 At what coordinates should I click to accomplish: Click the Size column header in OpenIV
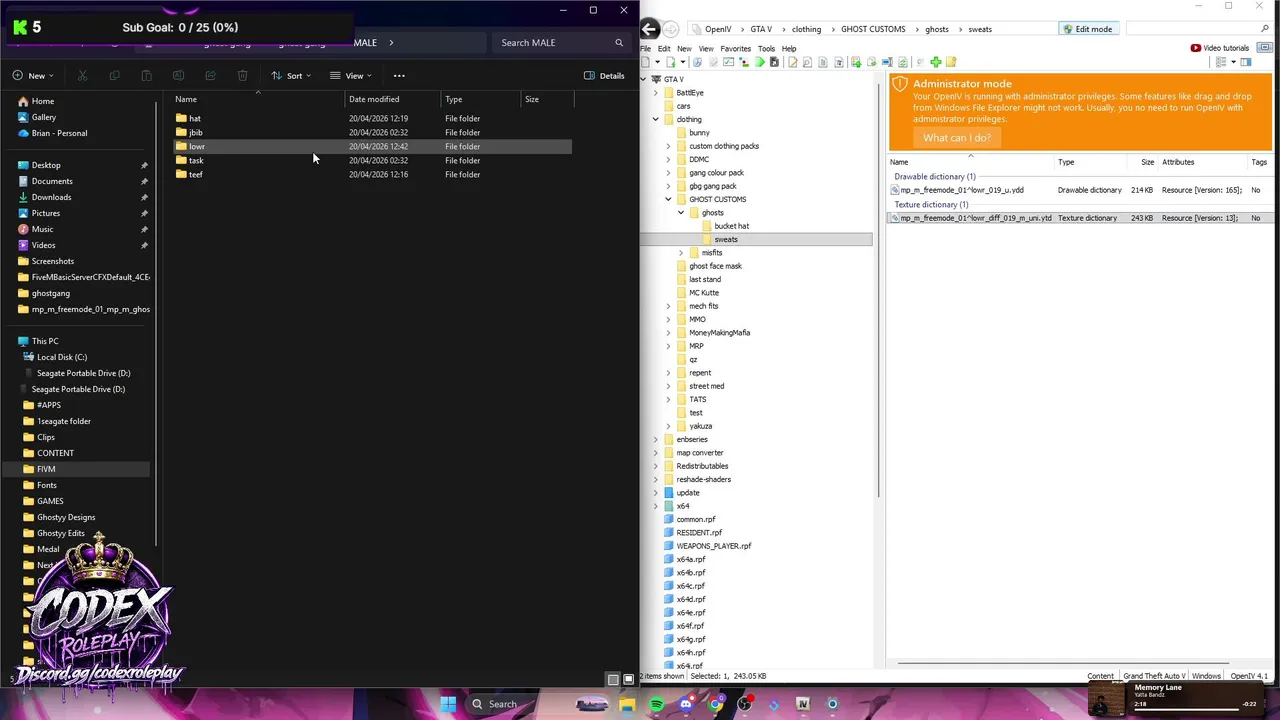tap(1147, 162)
